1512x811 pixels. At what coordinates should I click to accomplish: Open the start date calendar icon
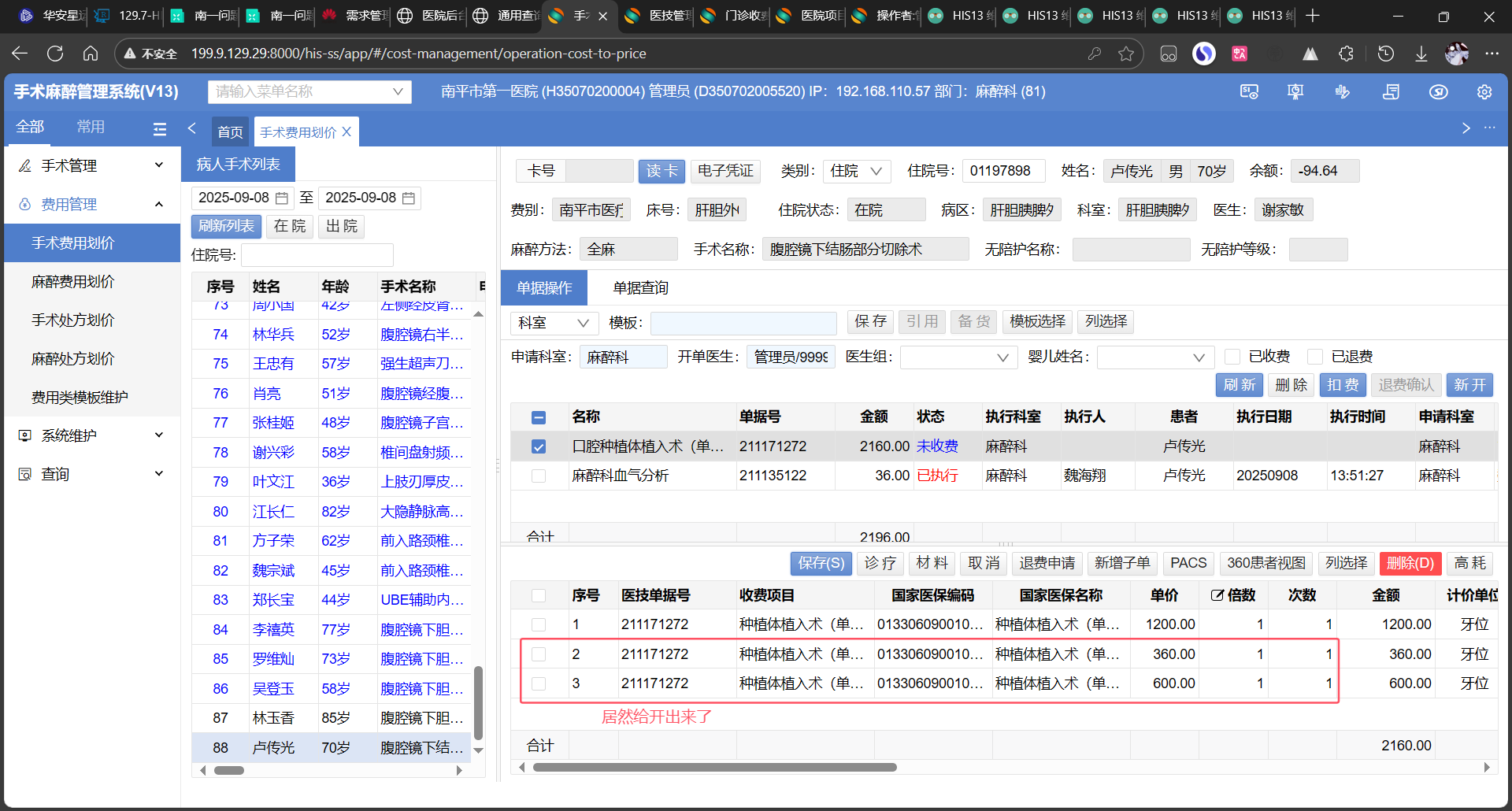click(x=282, y=198)
